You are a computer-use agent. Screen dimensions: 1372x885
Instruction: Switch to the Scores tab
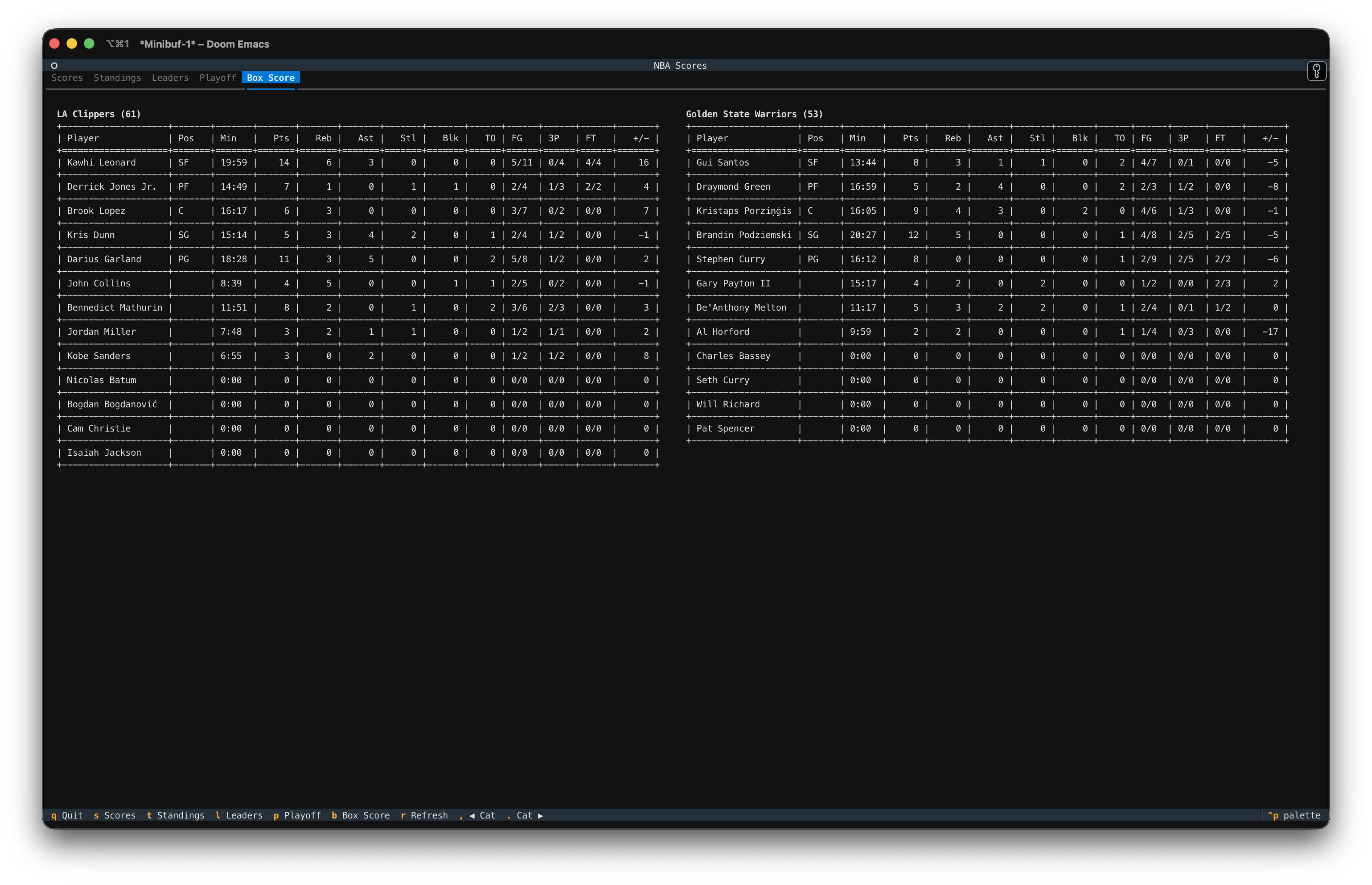click(x=66, y=77)
